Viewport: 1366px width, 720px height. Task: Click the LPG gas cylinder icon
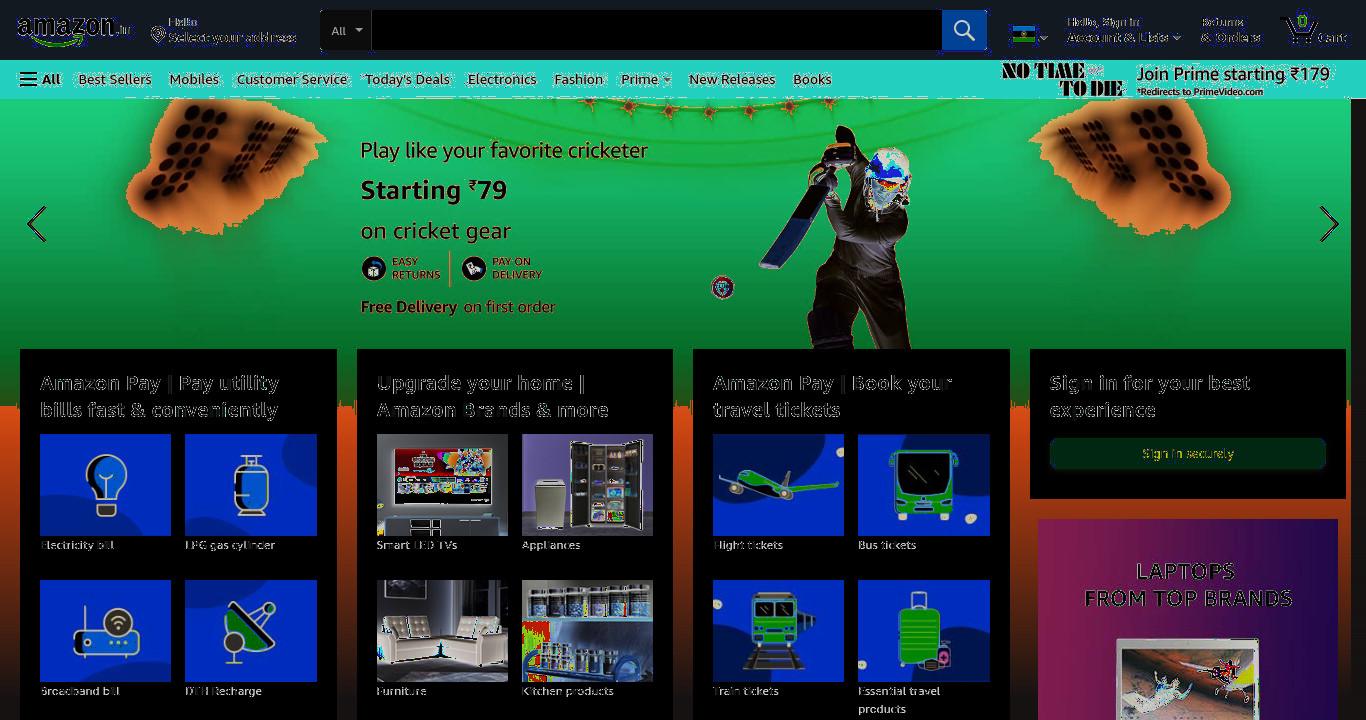[x=251, y=485]
